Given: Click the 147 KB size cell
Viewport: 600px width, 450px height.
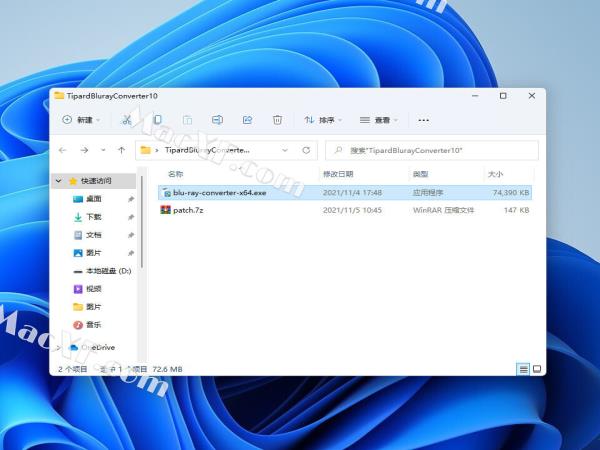Looking at the screenshot, I should [x=517, y=210].
